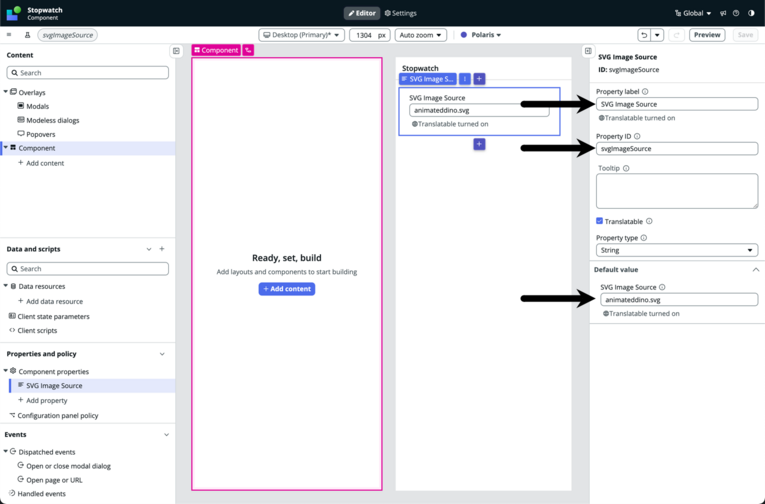Select SVG Image Source in Component properties
This screenshot has height=504, width=765.
[x=92, y=385]
